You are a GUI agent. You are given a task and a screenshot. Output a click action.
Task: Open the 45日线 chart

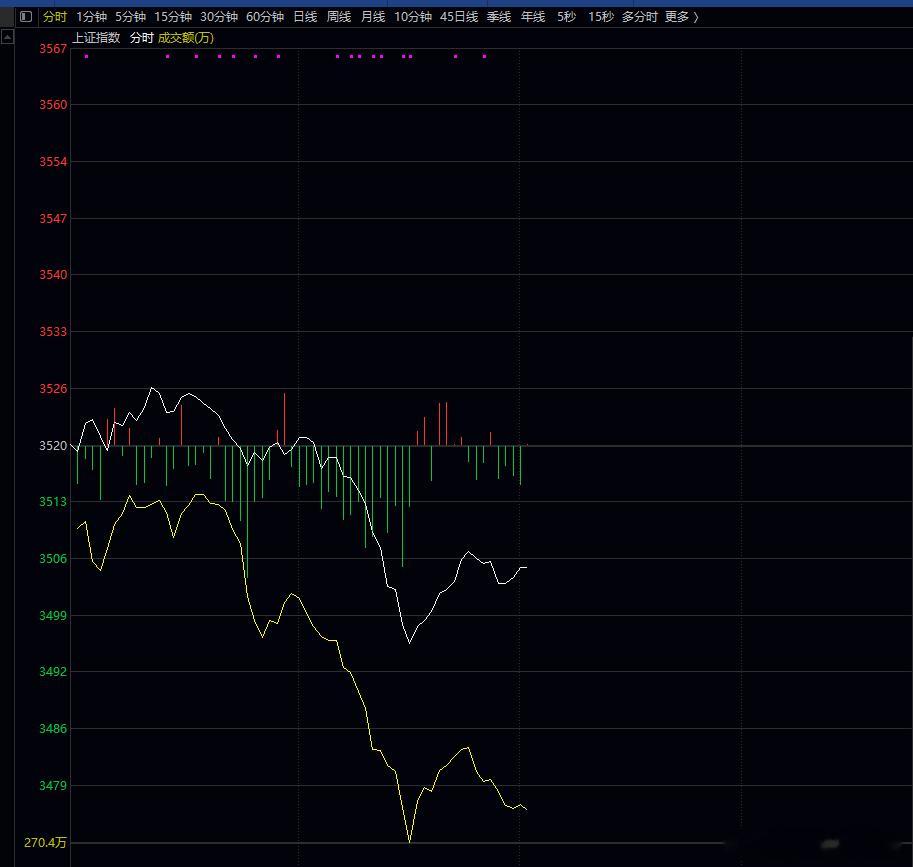point(459,17)
